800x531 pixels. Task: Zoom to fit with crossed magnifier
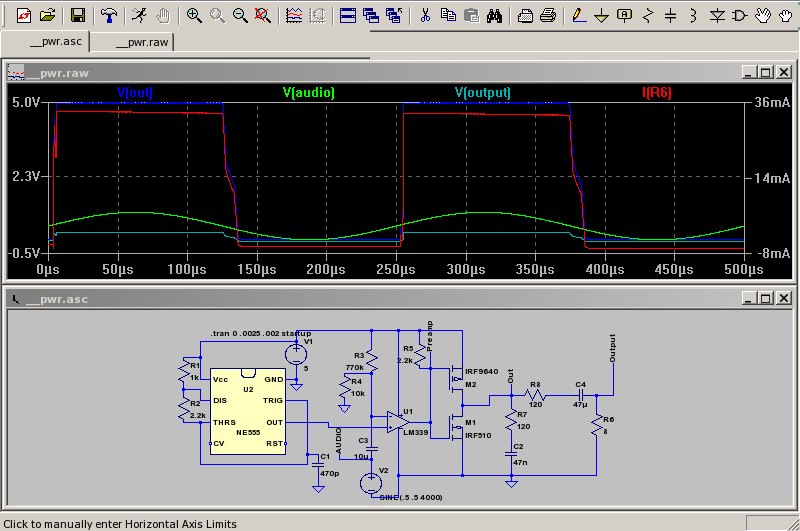(x=263, y=15)
